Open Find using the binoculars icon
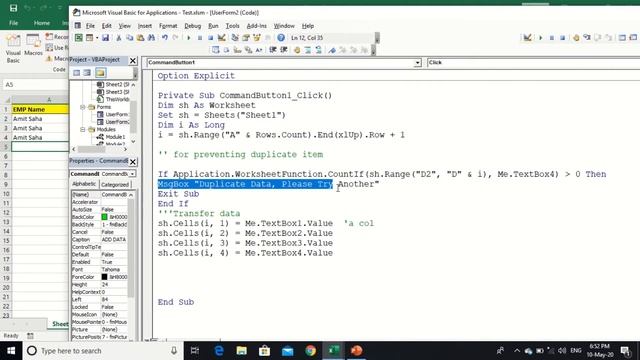Viewport: 640px width, 360px height. [x=151, y=38]
